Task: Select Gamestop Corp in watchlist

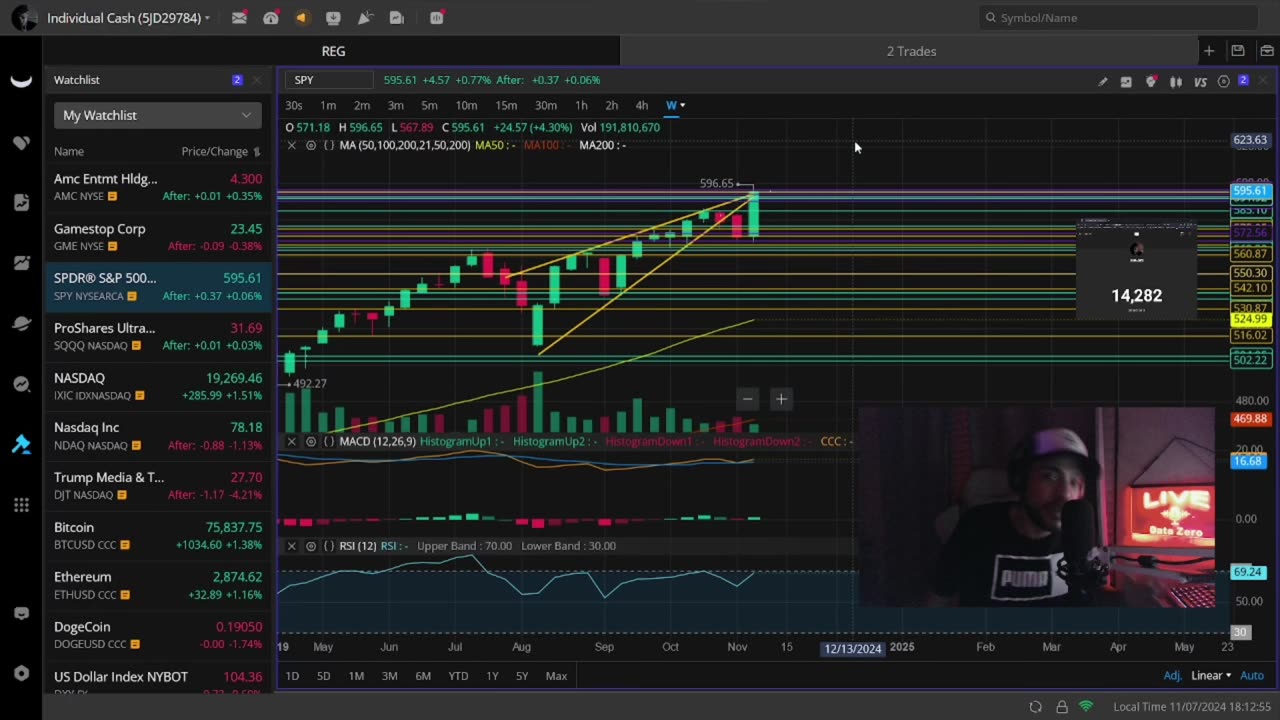Action: (158, 237)
